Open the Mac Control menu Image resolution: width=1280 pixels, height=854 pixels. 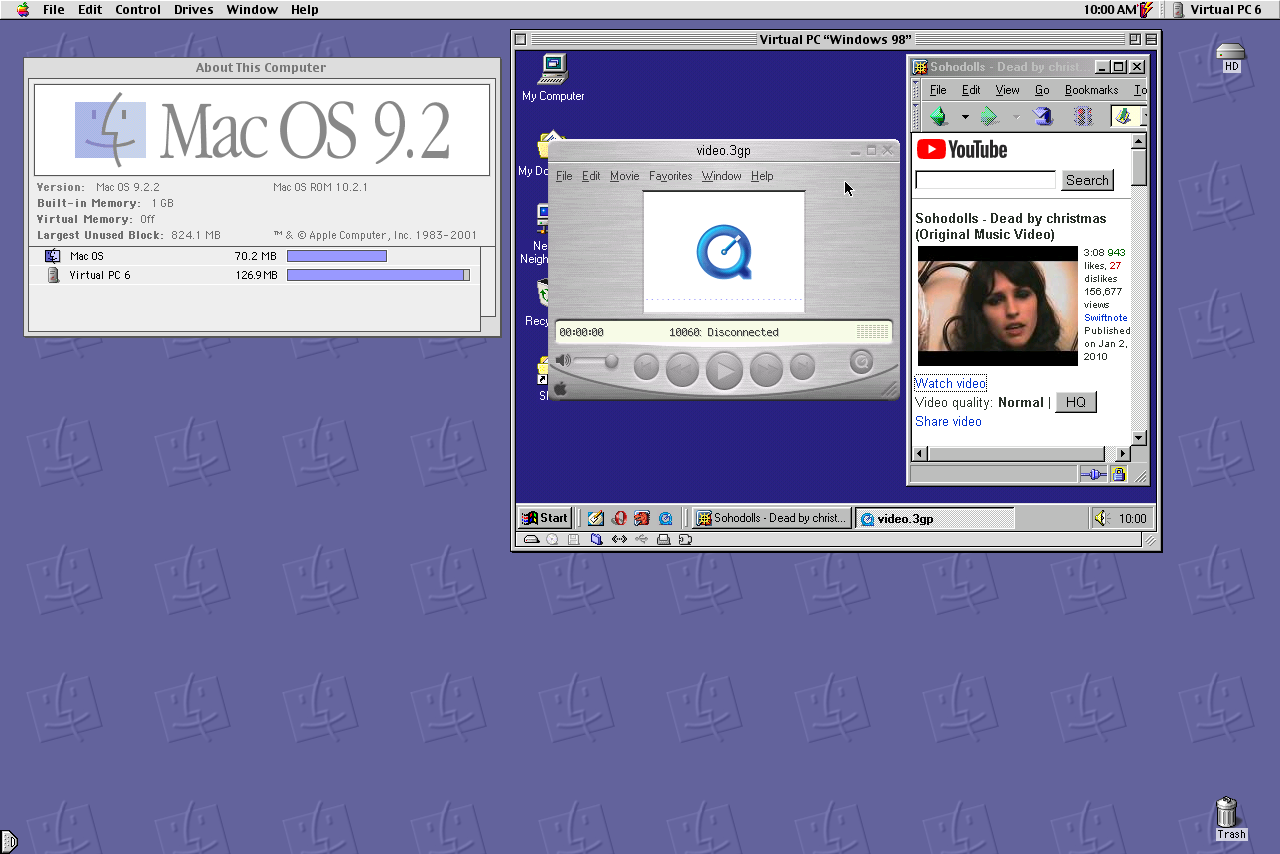click(x=138, y=9)
